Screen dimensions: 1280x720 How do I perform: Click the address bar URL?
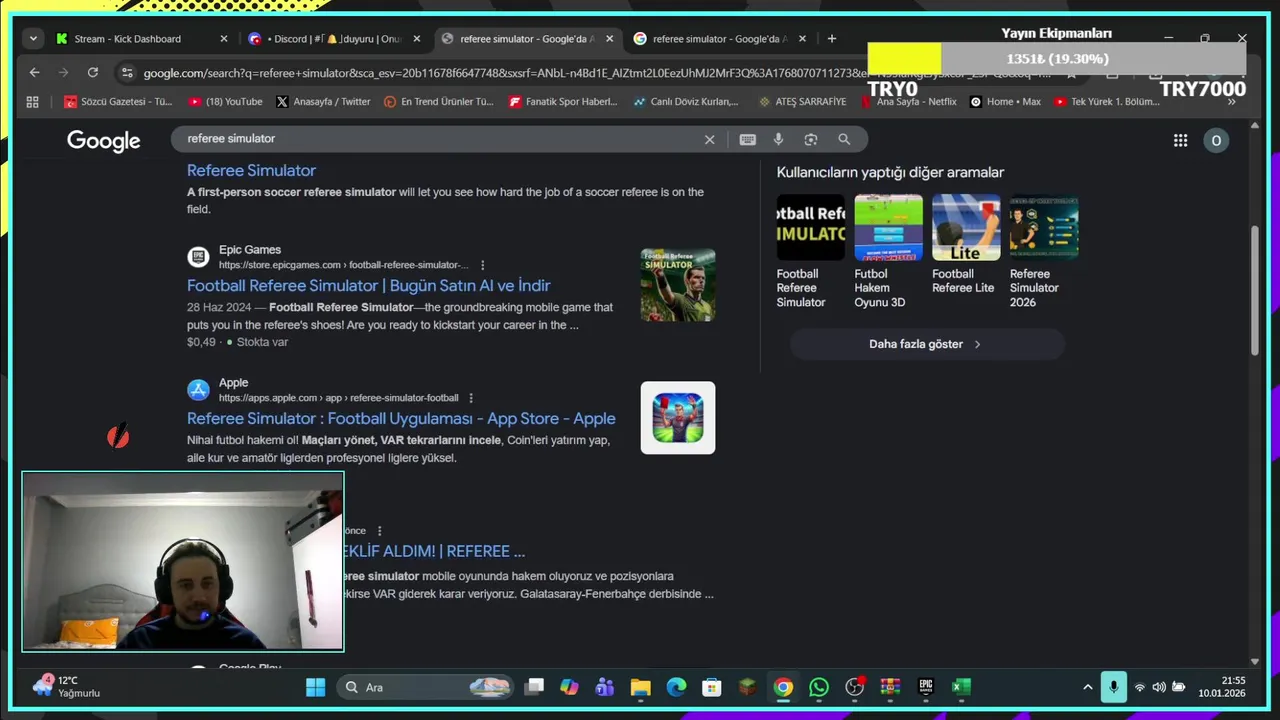(500, 73)
